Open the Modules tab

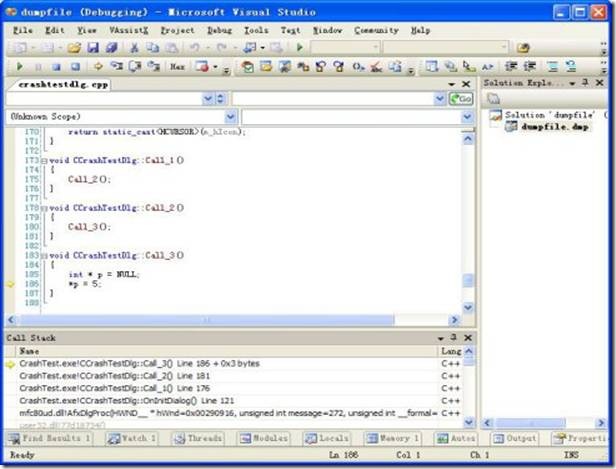click(262, 439)
